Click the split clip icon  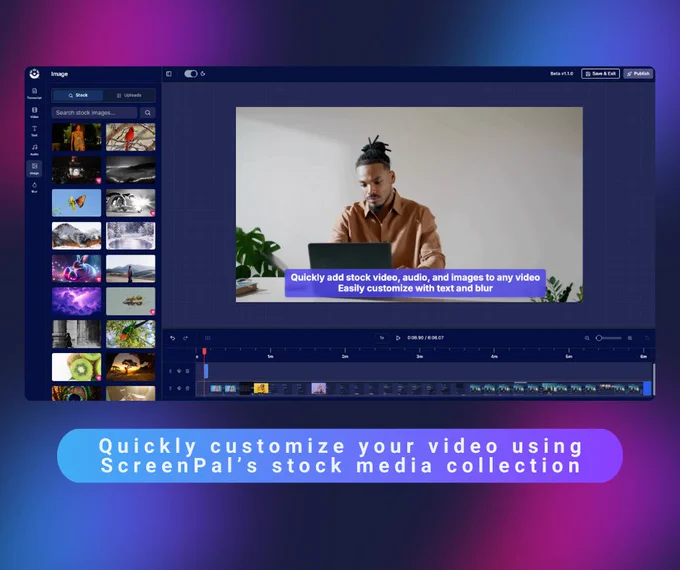click(208, 338)
